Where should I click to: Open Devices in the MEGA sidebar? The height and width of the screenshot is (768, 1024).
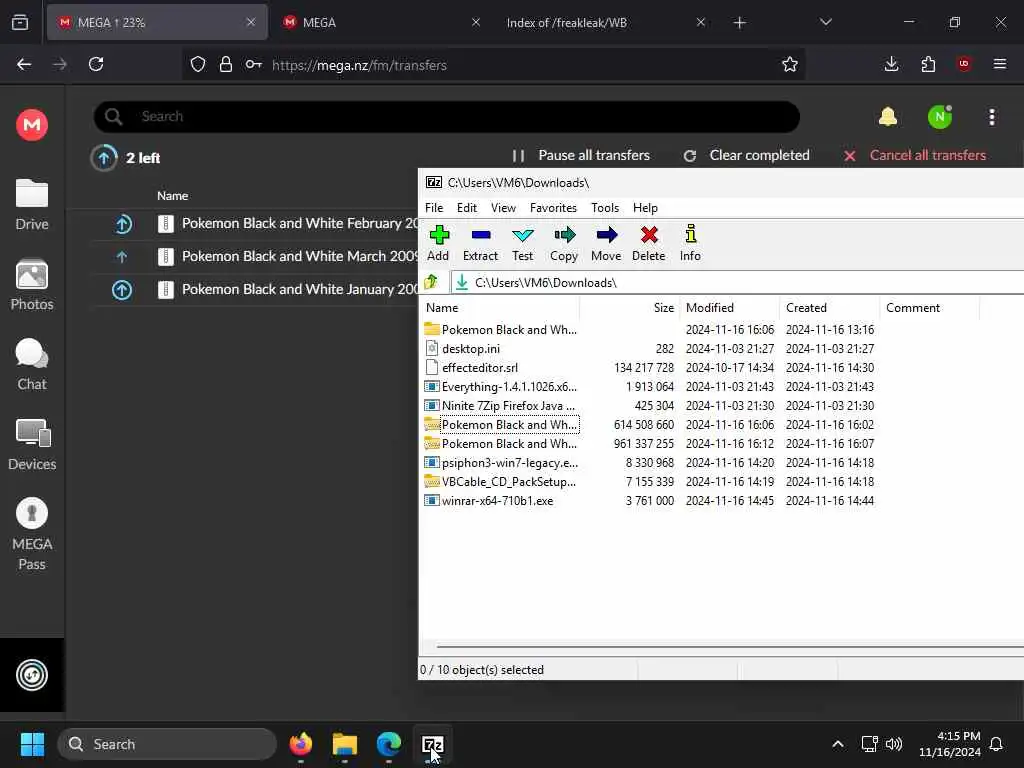click(x=32, y=445)
